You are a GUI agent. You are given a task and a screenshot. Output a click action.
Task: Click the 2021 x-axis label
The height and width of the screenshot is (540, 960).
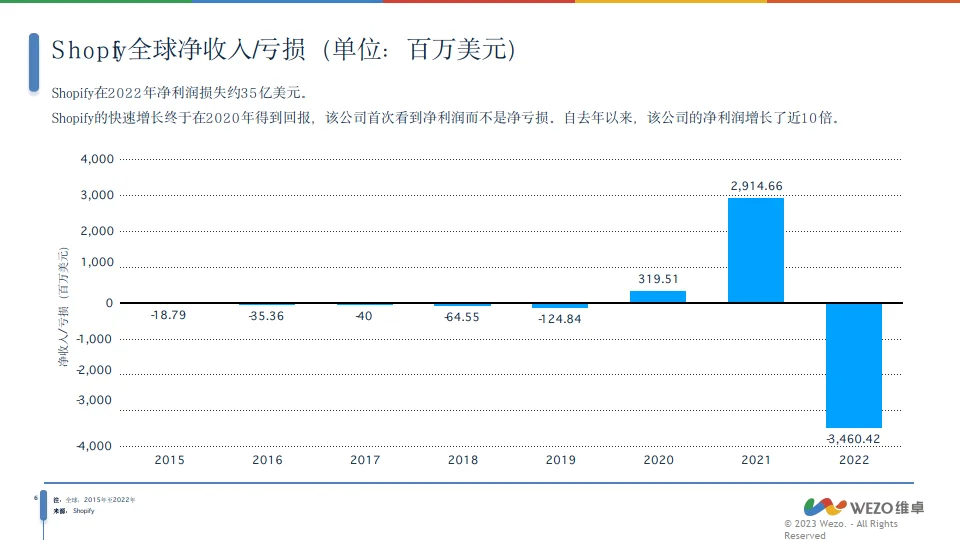[x=756, y=460]
